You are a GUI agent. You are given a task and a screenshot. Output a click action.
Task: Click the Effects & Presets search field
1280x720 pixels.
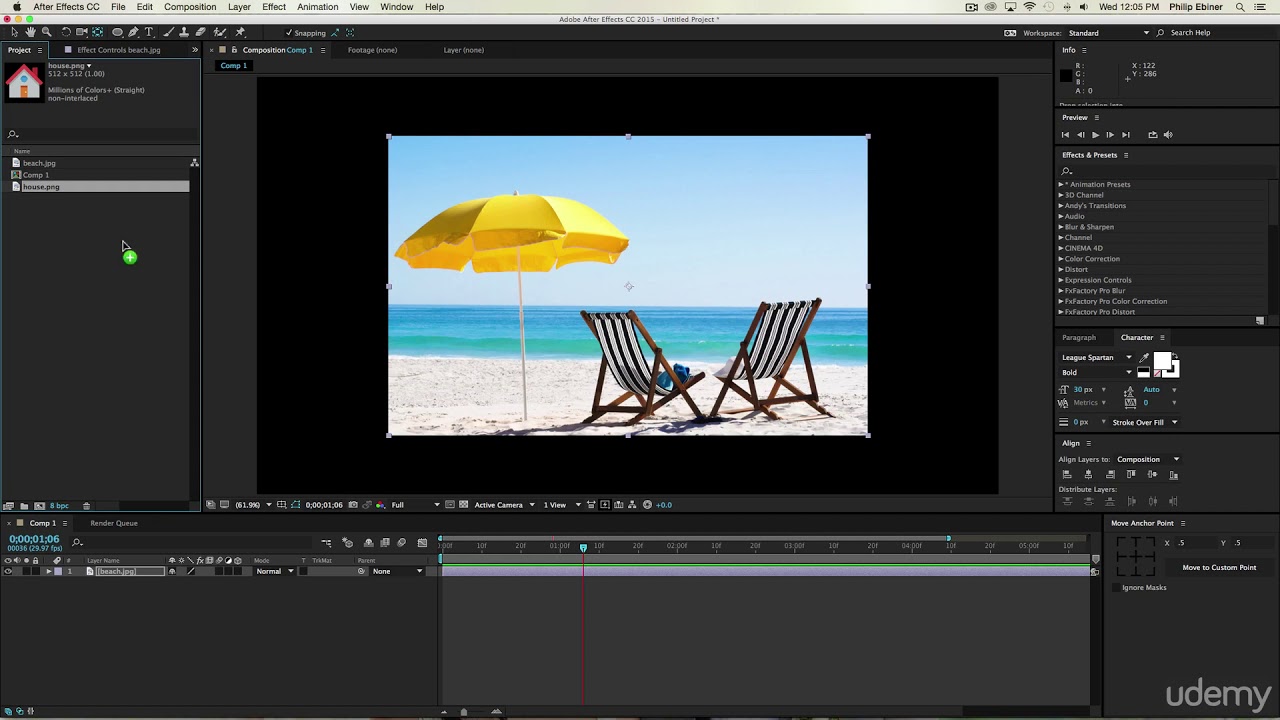point(1165,171)
